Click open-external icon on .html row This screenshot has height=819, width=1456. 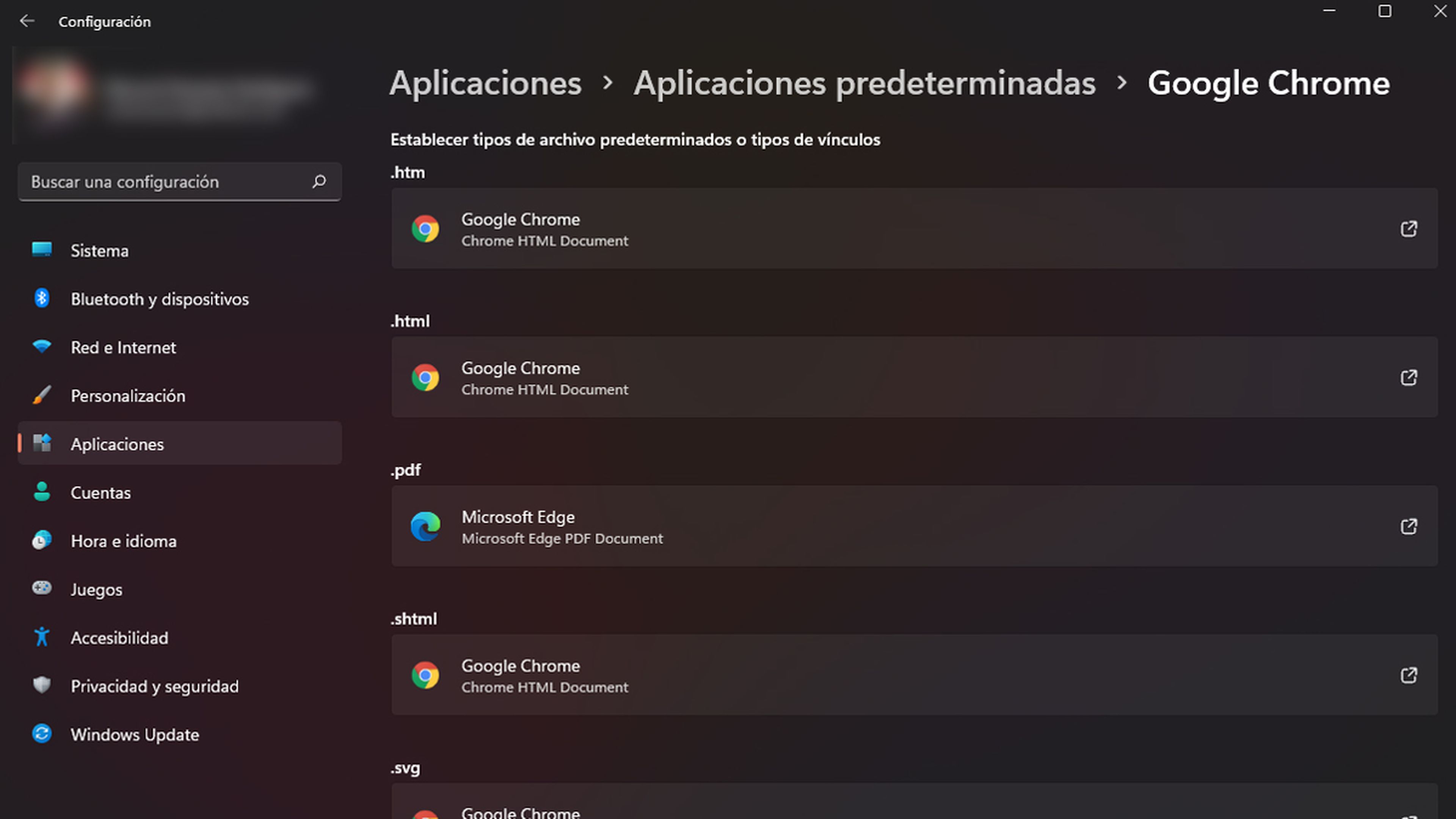[x=1409, y=377]
